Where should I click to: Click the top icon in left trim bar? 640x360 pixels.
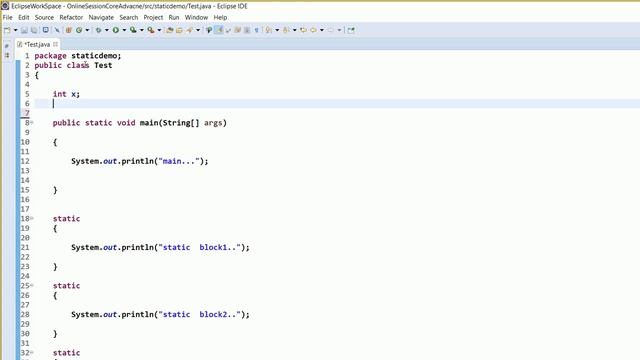coord(7,46)
